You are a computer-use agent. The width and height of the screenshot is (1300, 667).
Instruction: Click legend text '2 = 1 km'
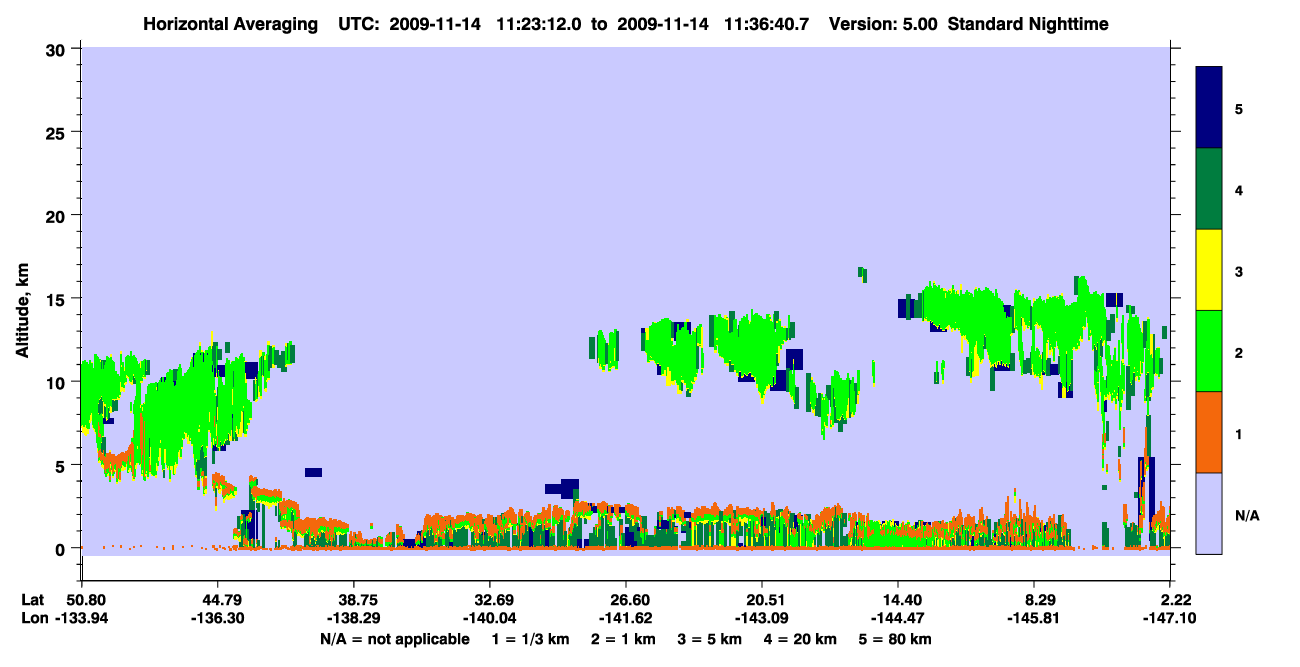624,639
